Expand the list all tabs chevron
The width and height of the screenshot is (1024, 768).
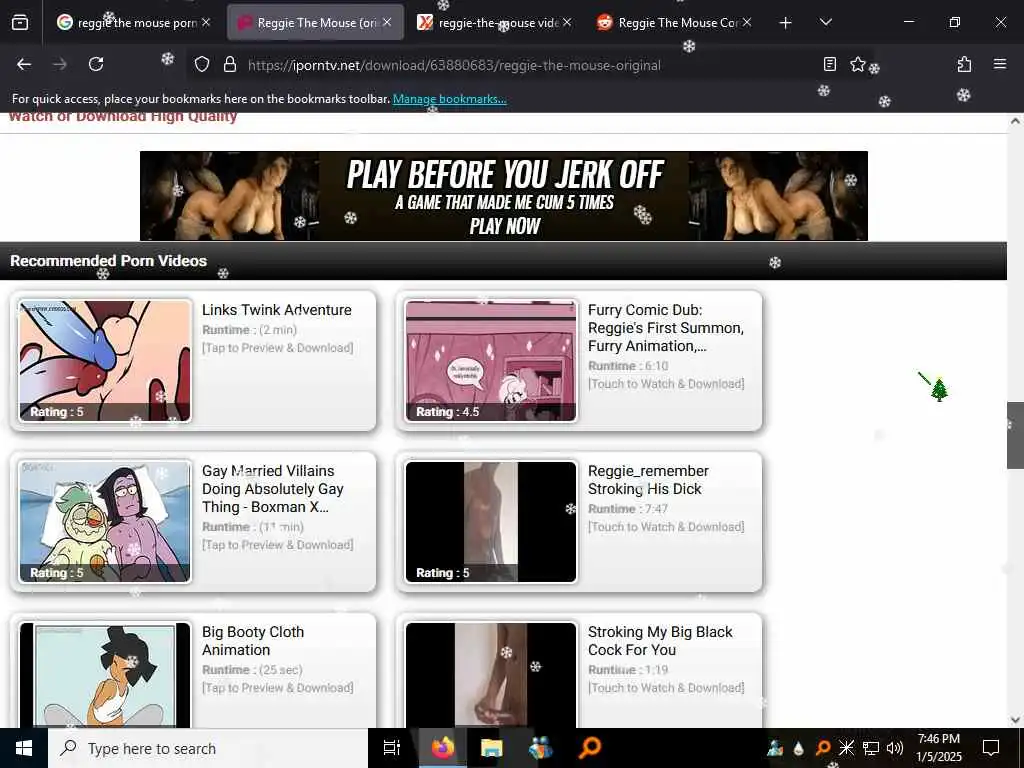click(x=825, y=23)
